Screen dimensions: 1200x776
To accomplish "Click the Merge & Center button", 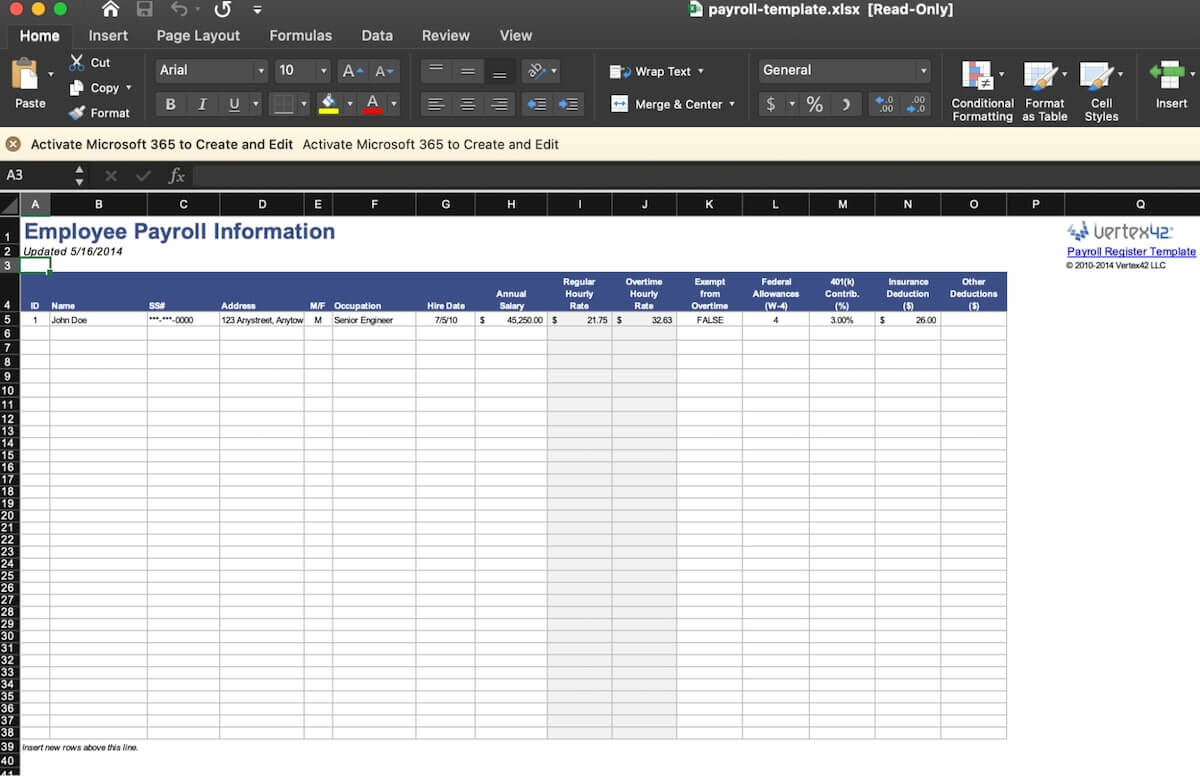I will [666, 104].
